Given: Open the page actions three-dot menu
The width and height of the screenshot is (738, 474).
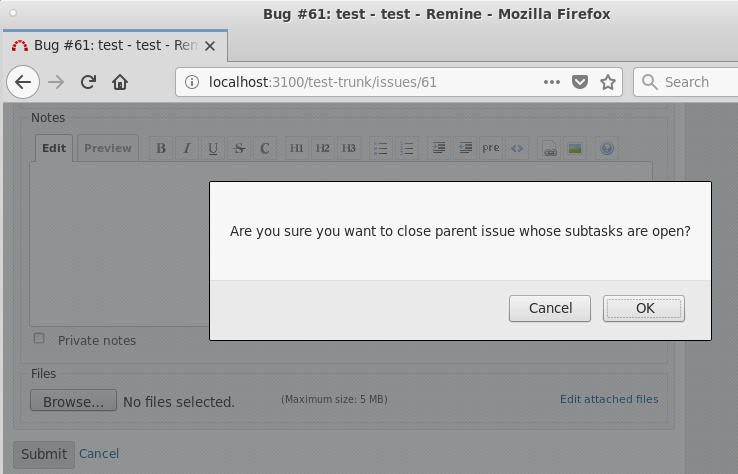Looking at the screenshot, I should (x=552, y=82).
